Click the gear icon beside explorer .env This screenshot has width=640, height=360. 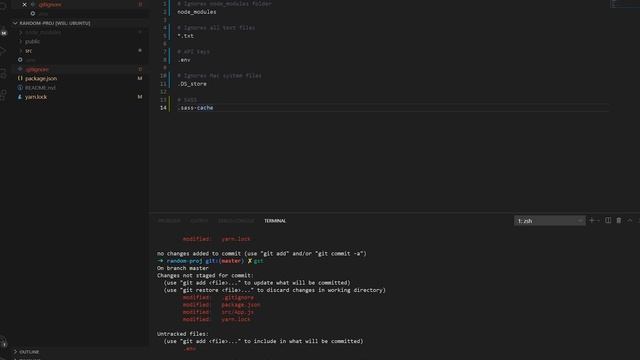[x=20, y=60]
